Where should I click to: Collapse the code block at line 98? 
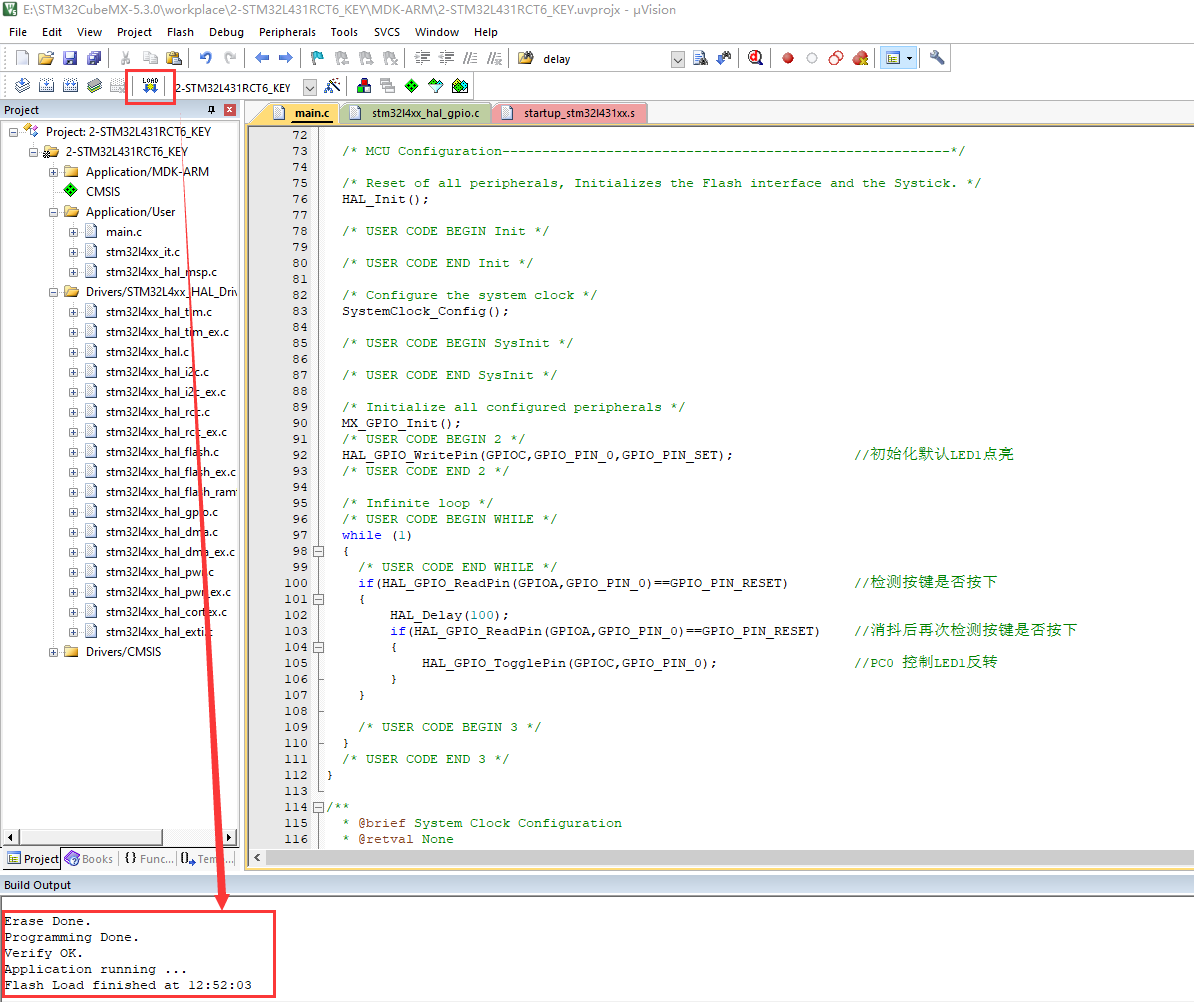tap(318, 551)
